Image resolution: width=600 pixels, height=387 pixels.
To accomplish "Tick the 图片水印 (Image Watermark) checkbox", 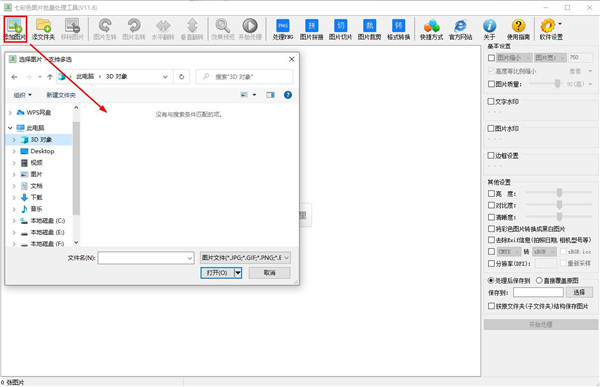I will tap(491, 128).
